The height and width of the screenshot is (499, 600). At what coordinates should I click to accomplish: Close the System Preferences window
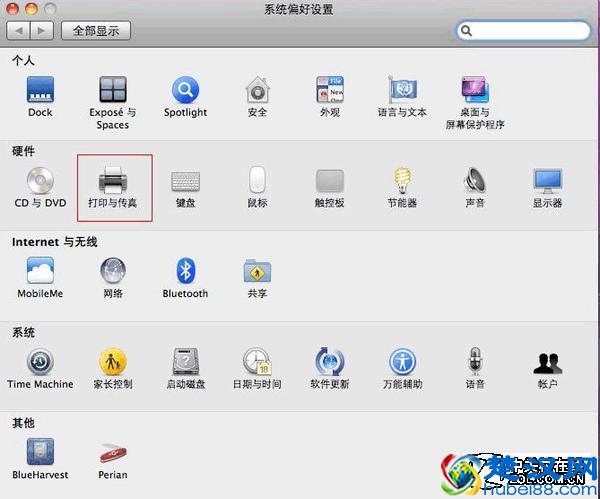click(13, 8)
